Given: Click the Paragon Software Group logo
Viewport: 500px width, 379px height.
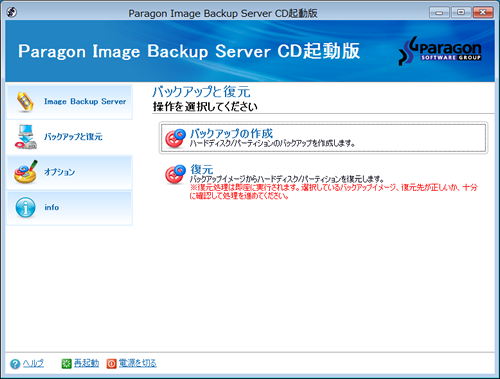Looking at the screenshot, I should 440,51.
